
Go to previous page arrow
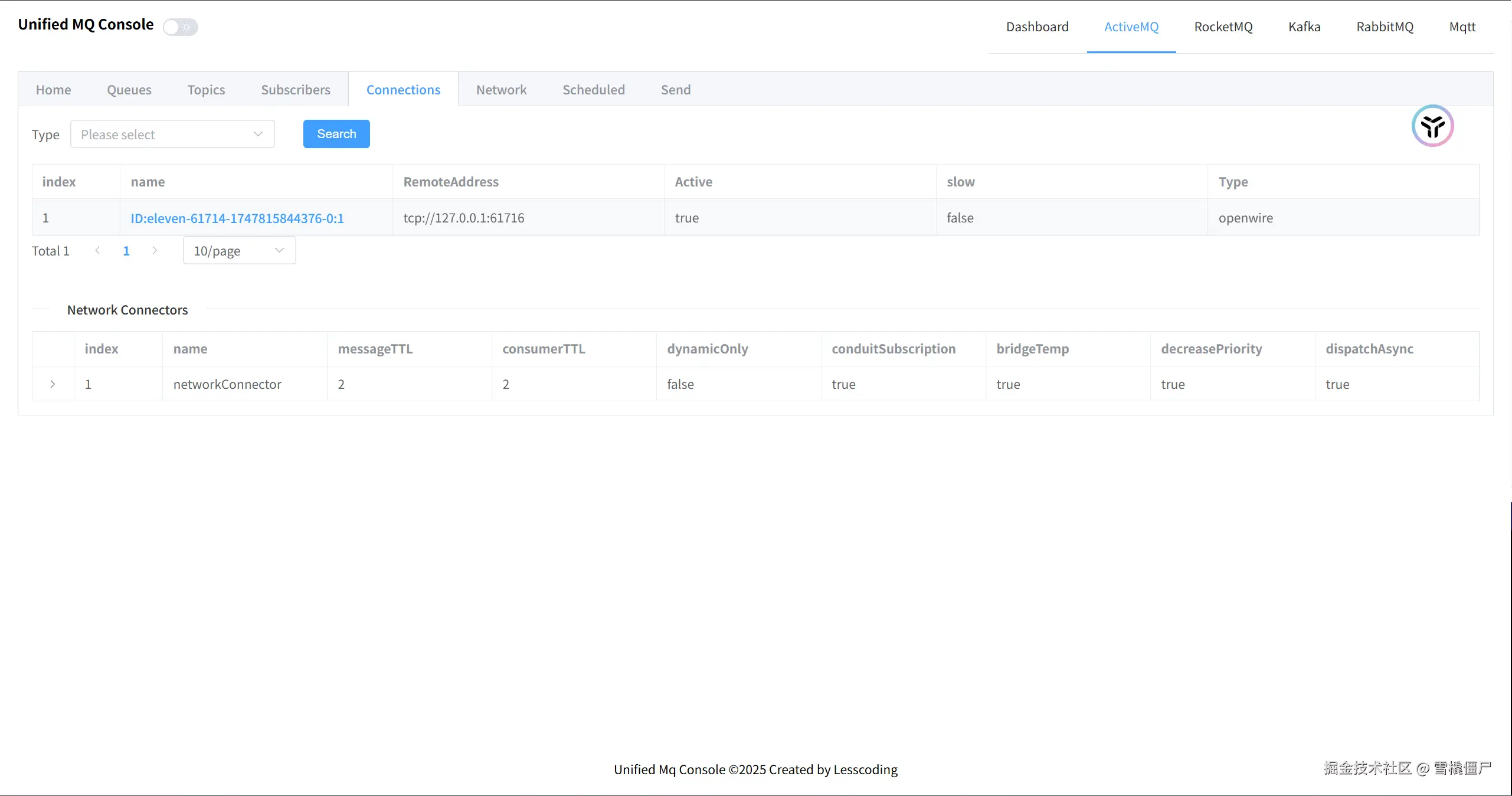pyautogui.click(x=97, y=251)
